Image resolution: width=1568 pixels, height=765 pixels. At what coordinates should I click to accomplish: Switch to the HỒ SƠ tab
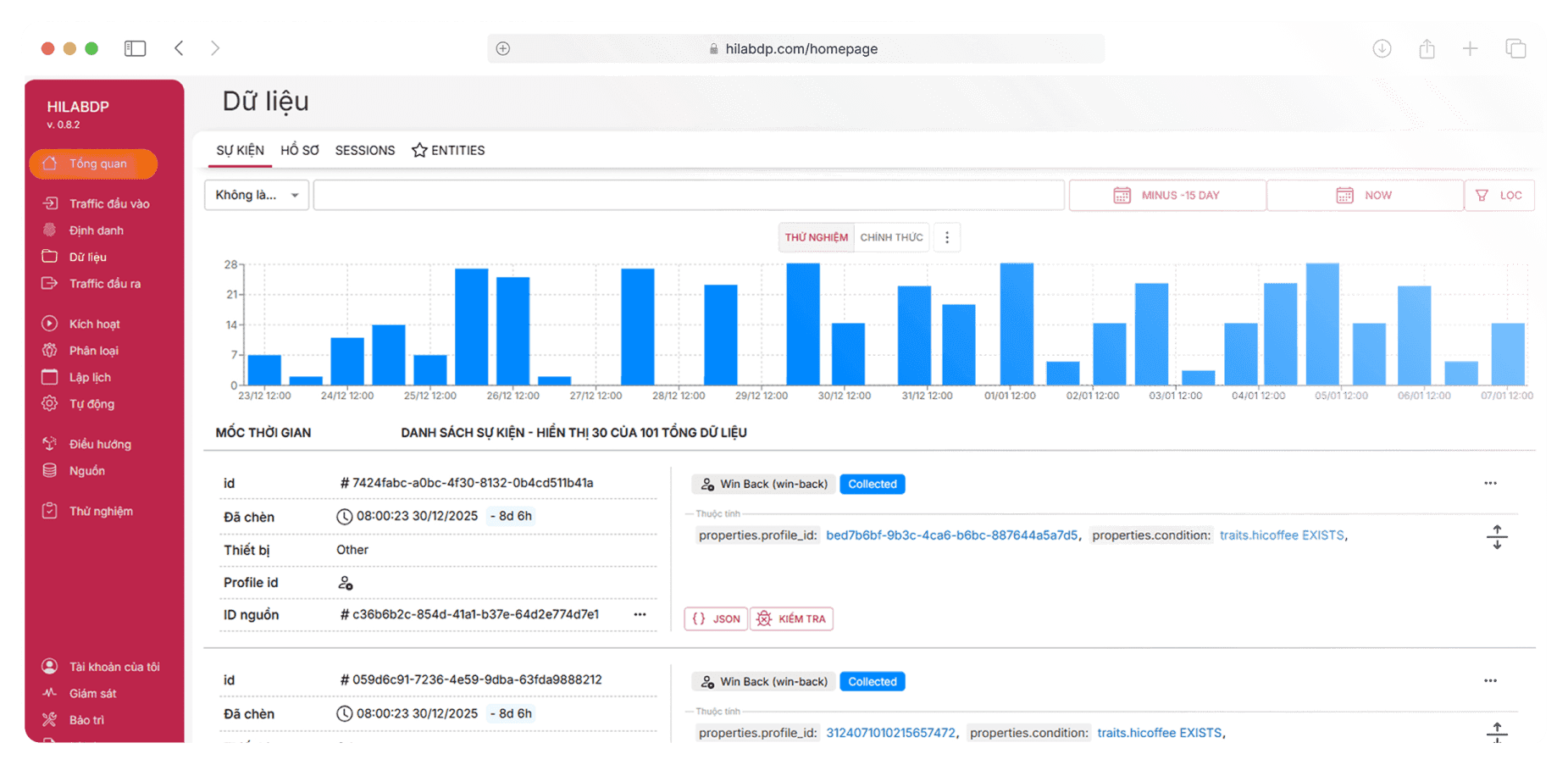click(300, 150)
